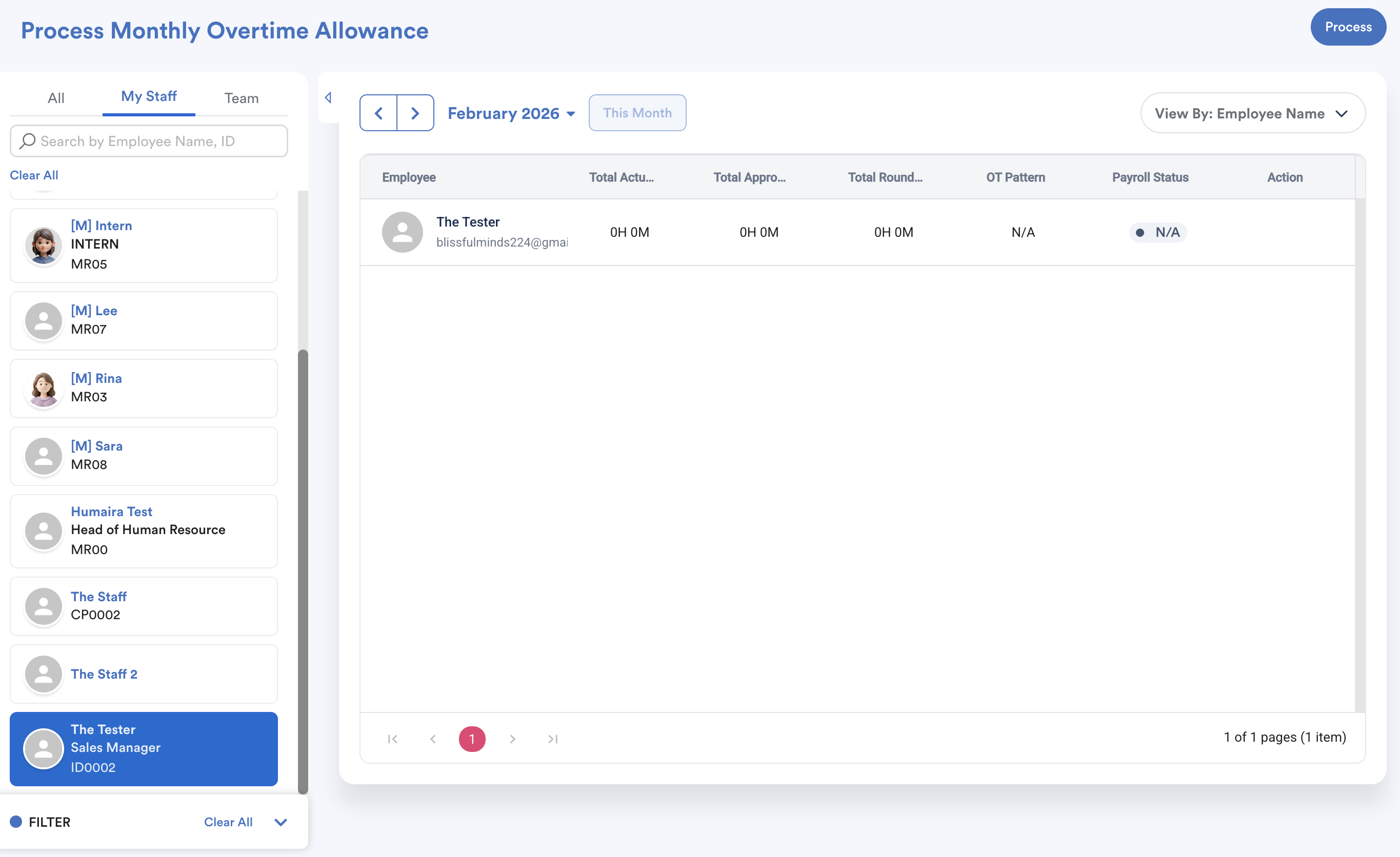The height and width of the screenshot is (857, 1400).
Task: Collapse the employee side panel arrow
Action: pyautogui.click(x=328, y=98)
